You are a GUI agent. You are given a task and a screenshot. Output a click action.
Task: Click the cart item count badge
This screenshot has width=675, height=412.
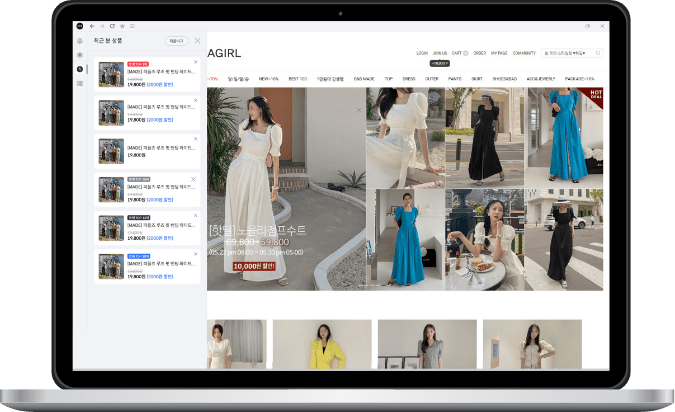click(x=465, y=53)
